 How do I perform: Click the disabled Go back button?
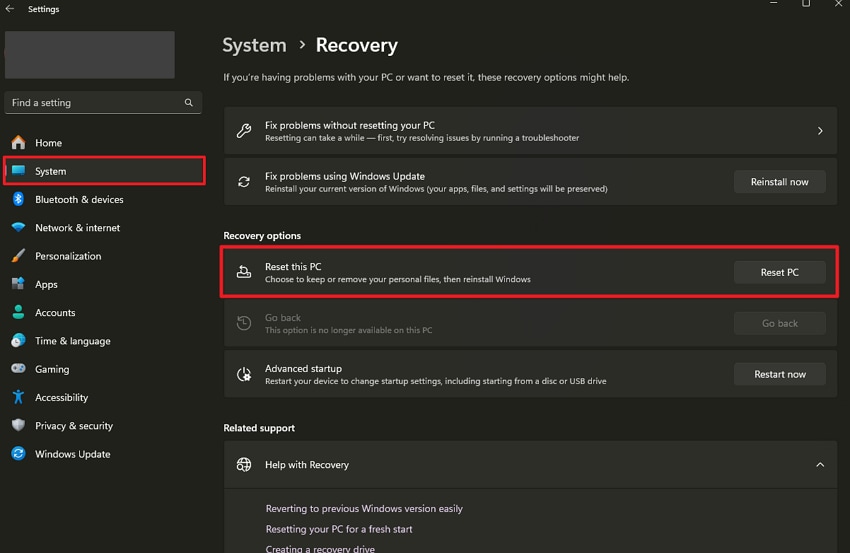pyautogui.click(x=780, y=323)
